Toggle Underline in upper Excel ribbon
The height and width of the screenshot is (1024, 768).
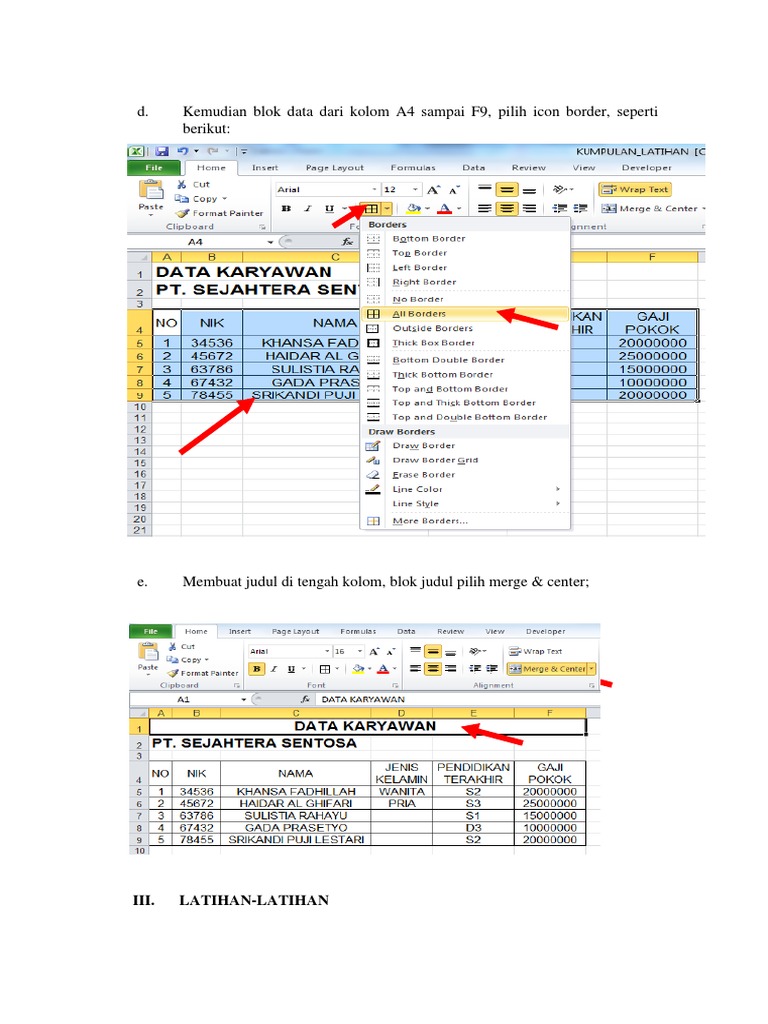click(x=329, y=208)
